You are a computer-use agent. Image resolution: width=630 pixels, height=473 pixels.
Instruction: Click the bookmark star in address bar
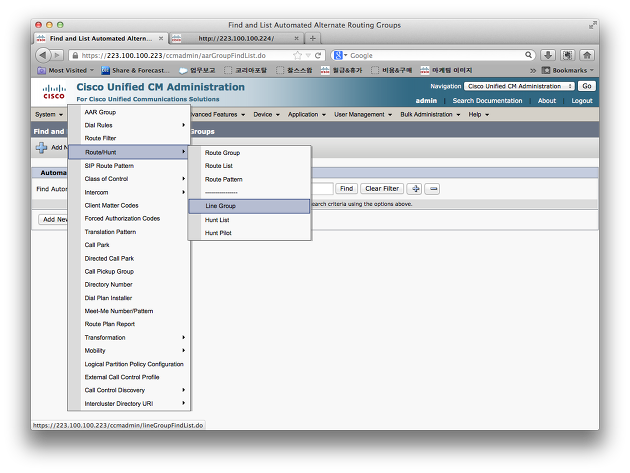[x=297, y=55]
